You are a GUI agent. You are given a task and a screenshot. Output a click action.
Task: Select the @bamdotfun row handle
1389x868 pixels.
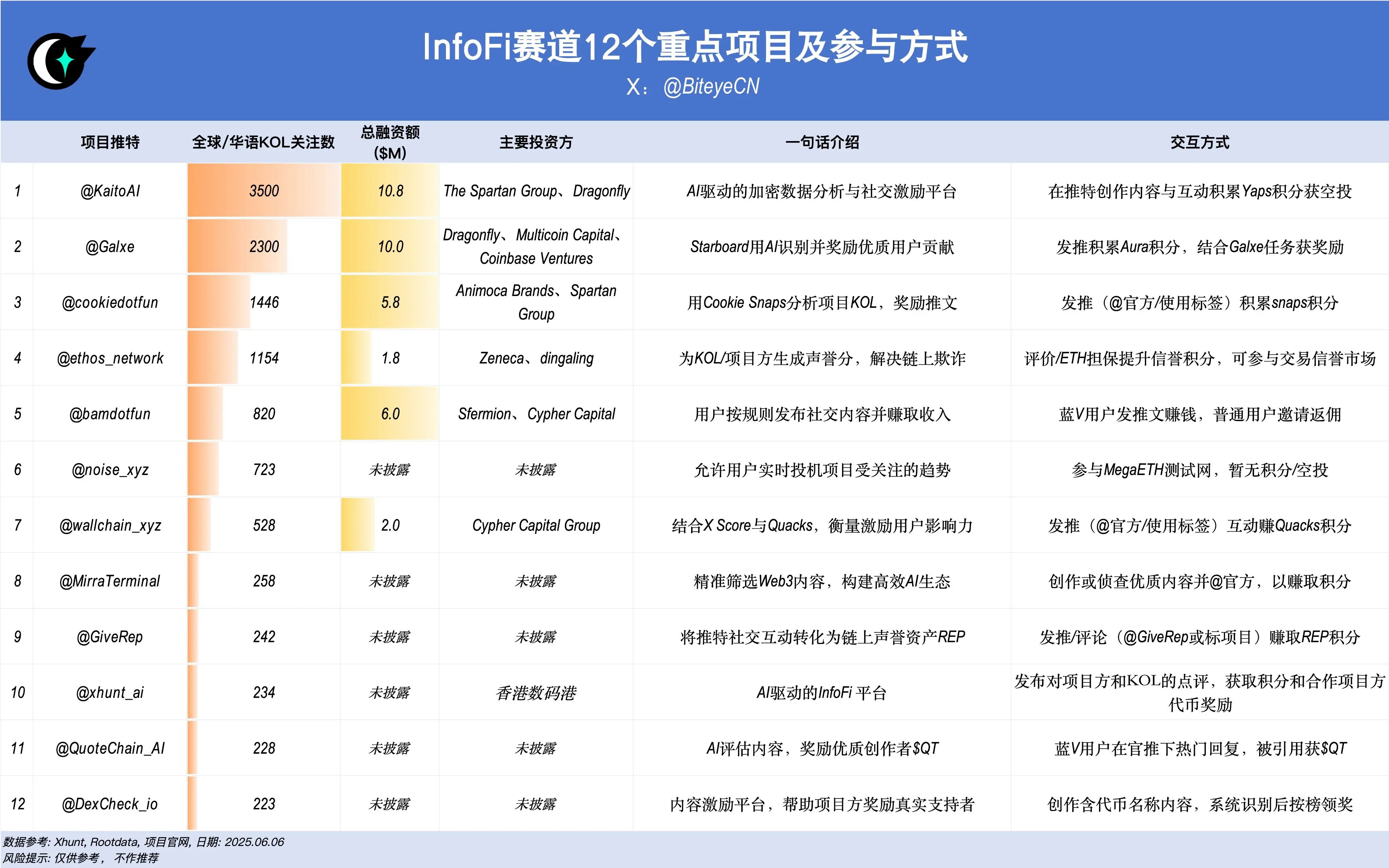(x=110, y=414)
